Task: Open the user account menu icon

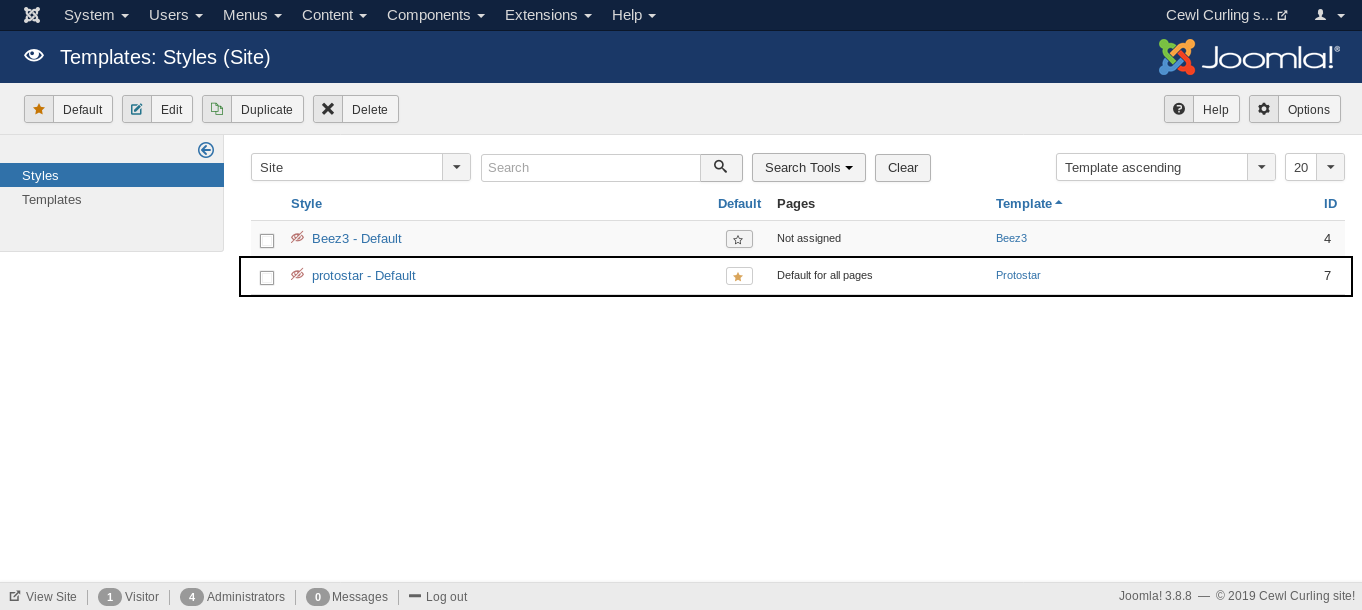Action: tap(1329, 15)
